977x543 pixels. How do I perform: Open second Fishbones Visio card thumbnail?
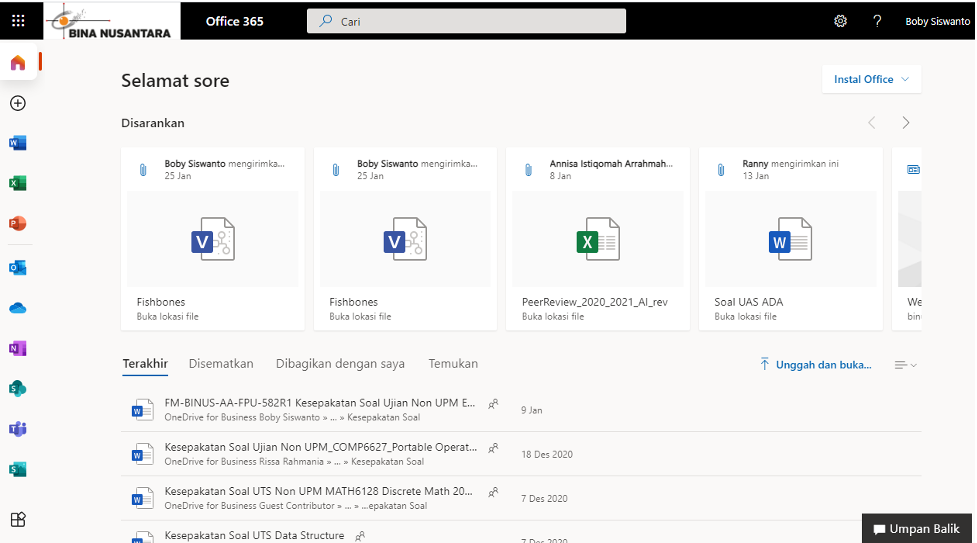[x=405, y=239]
